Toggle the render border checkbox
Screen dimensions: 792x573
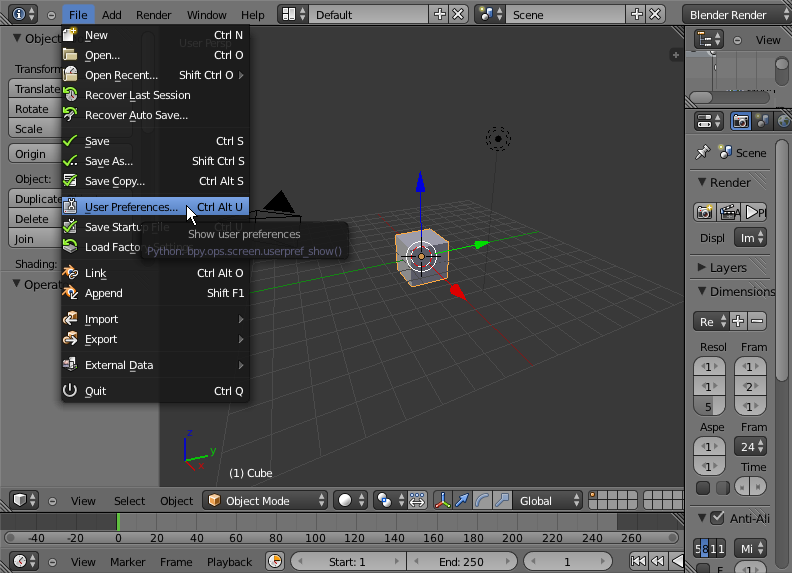click(x=703, y=488)
